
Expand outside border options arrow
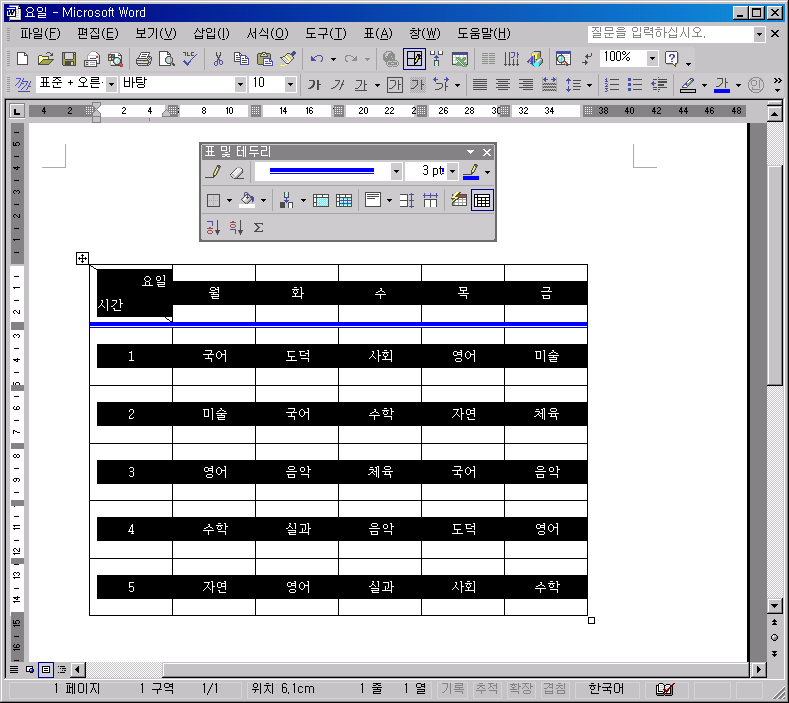coord(229,201)
